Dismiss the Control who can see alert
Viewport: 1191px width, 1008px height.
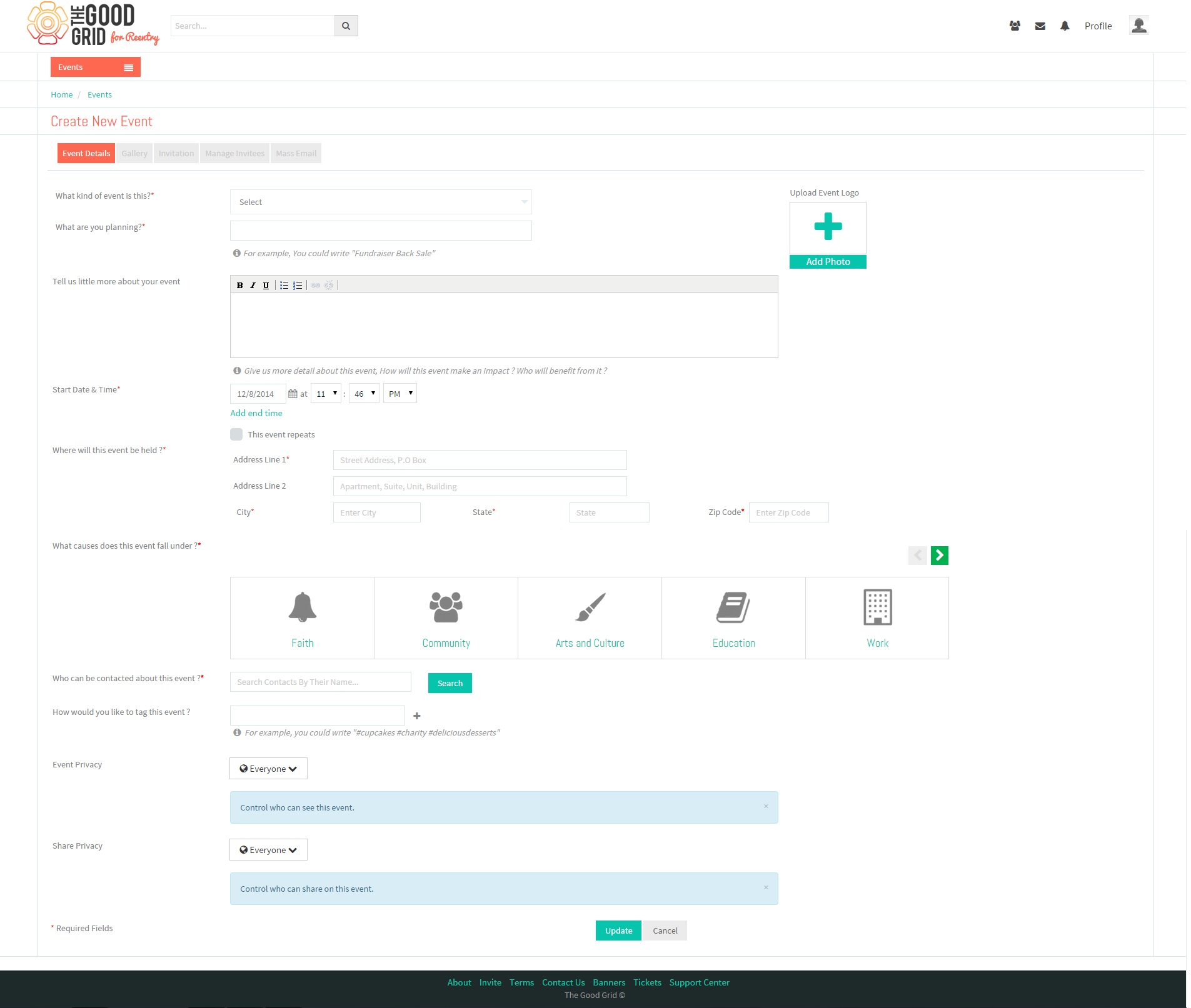pyautogui.click(x=766, y=806)
